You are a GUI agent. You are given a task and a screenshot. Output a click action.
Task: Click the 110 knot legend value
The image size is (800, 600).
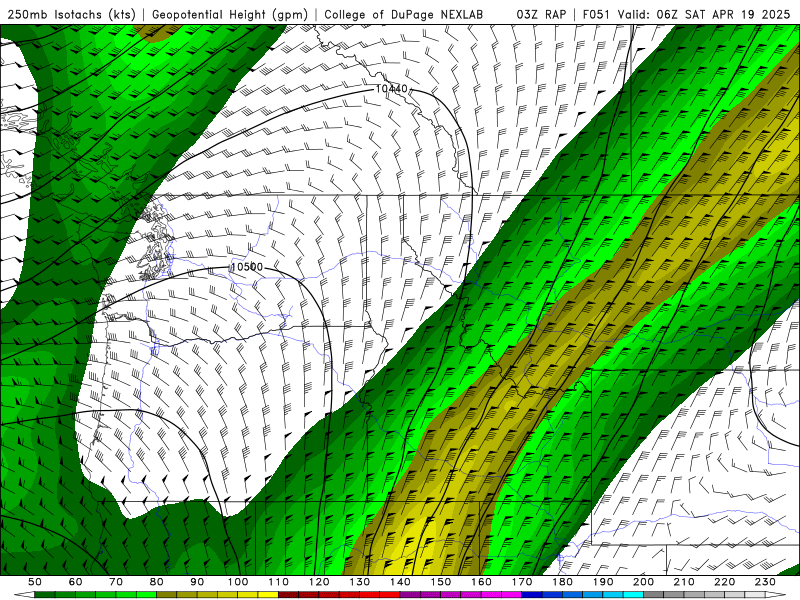[x=278, y=582]
